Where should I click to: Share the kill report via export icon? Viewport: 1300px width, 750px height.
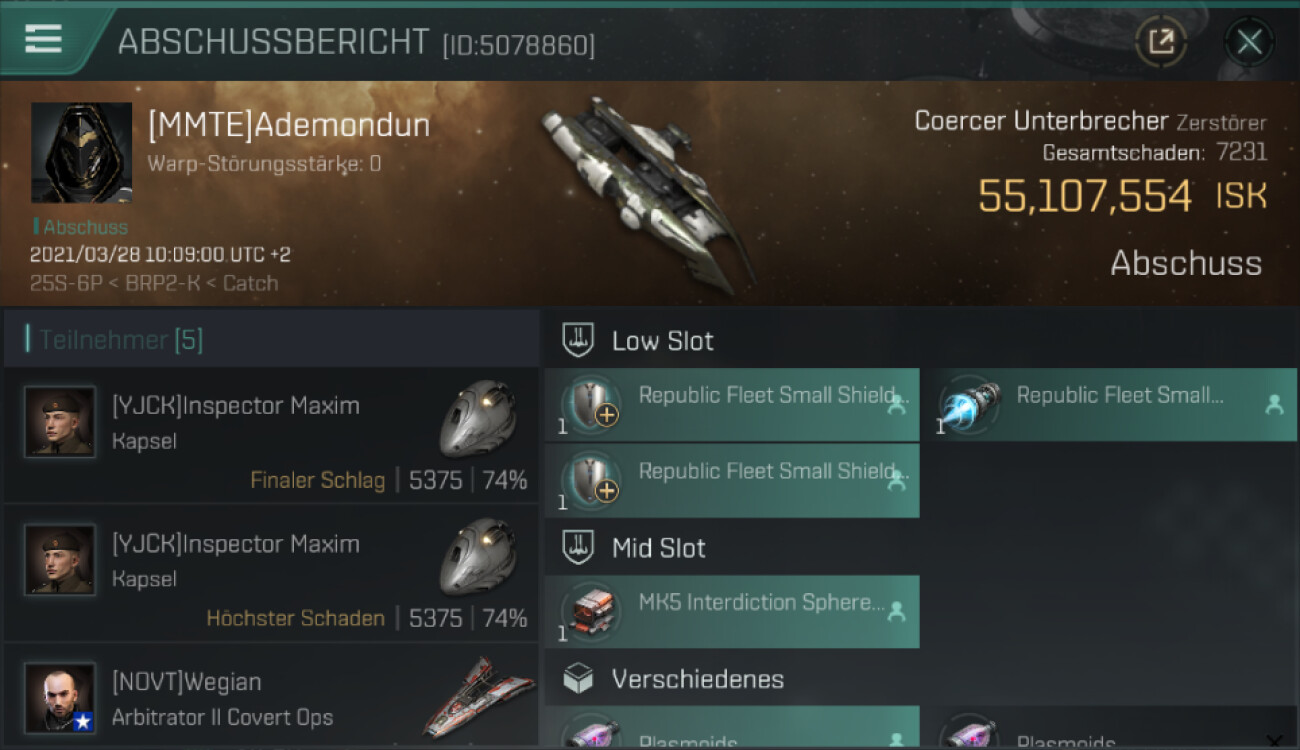click(1160, 41)
